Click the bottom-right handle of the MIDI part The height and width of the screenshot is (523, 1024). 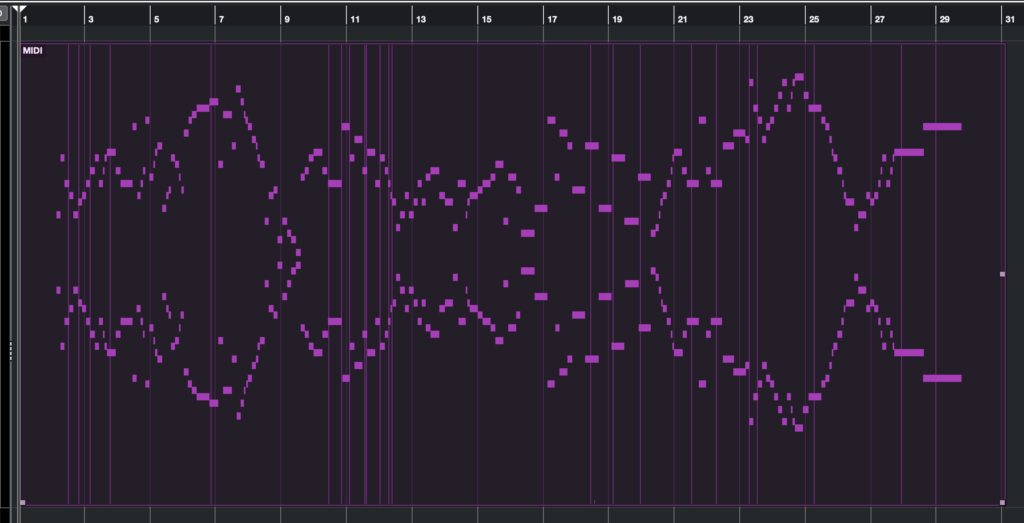[x=1002, y=502]
